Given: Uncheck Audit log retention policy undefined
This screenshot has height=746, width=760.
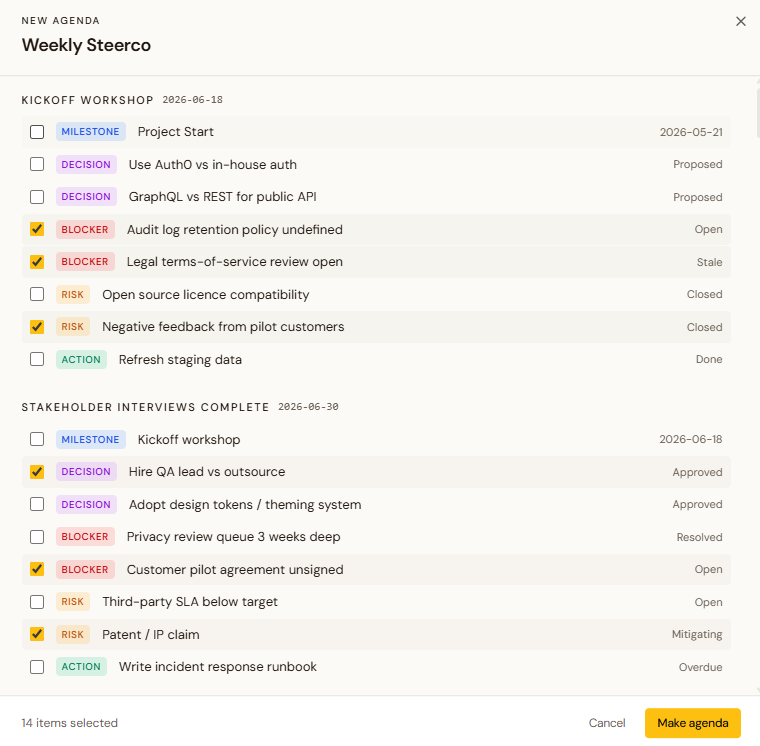Looking at the screenshot, I should (x=37, y=229).
